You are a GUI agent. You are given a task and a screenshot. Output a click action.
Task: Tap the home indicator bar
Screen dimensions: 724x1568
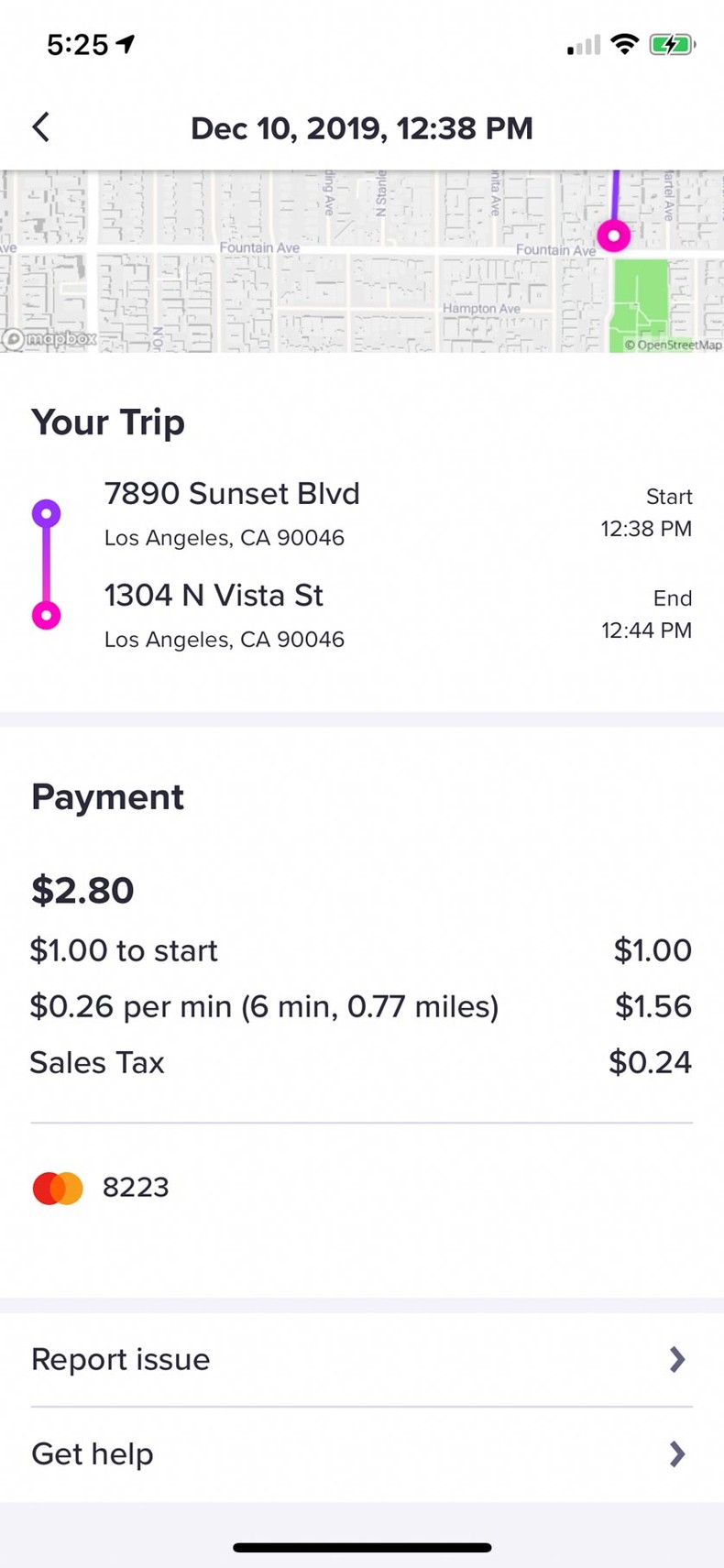(362, 1548)
